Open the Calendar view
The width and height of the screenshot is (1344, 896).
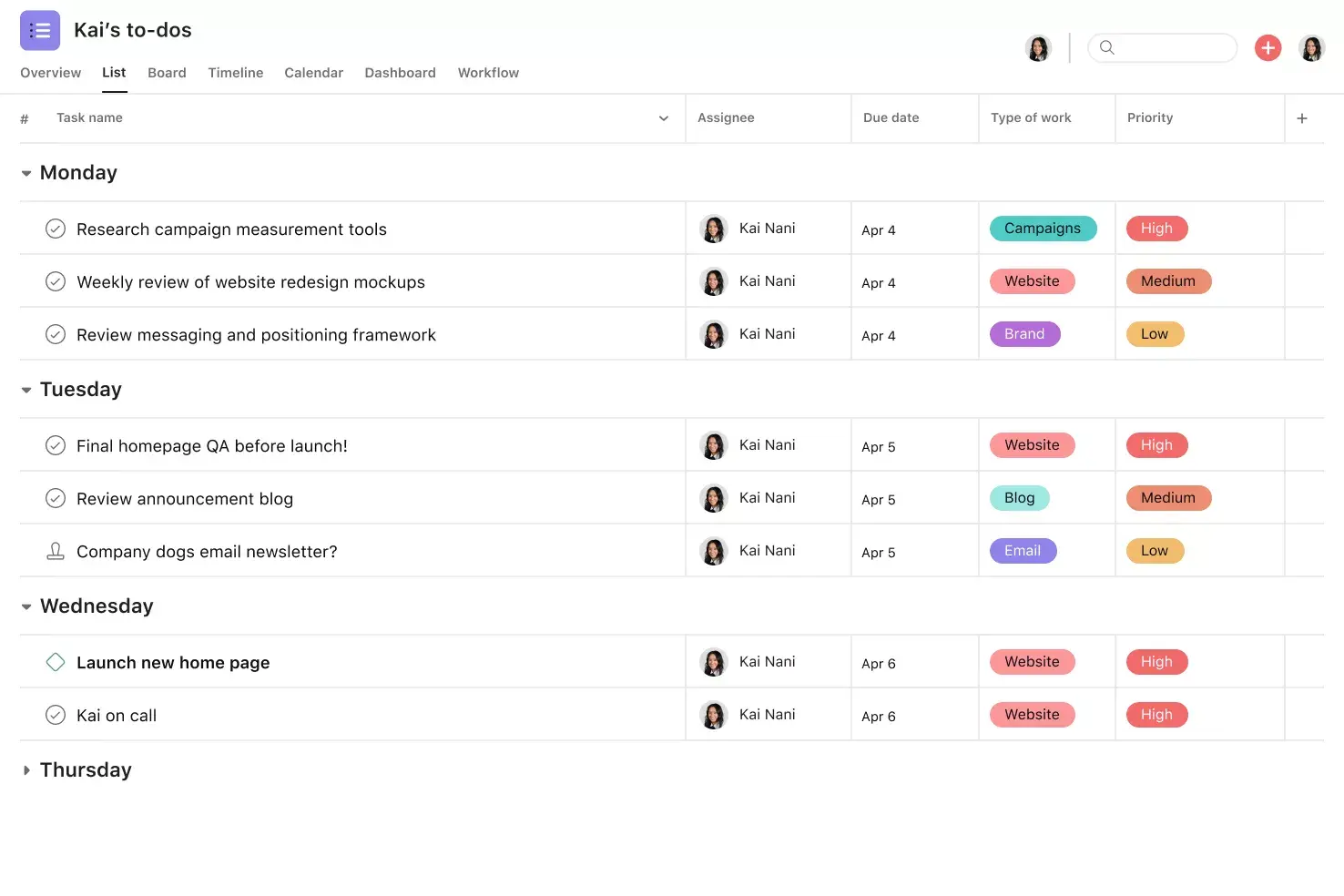313,73
